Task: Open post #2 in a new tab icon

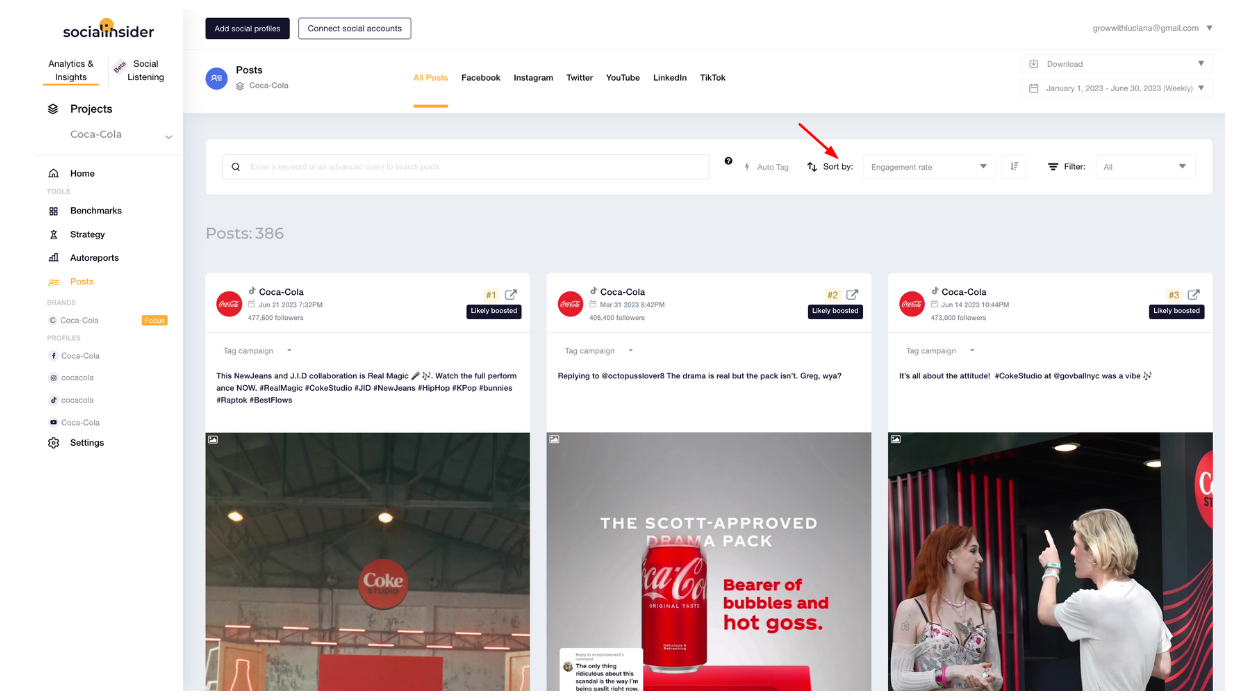Action: [852, 295]
